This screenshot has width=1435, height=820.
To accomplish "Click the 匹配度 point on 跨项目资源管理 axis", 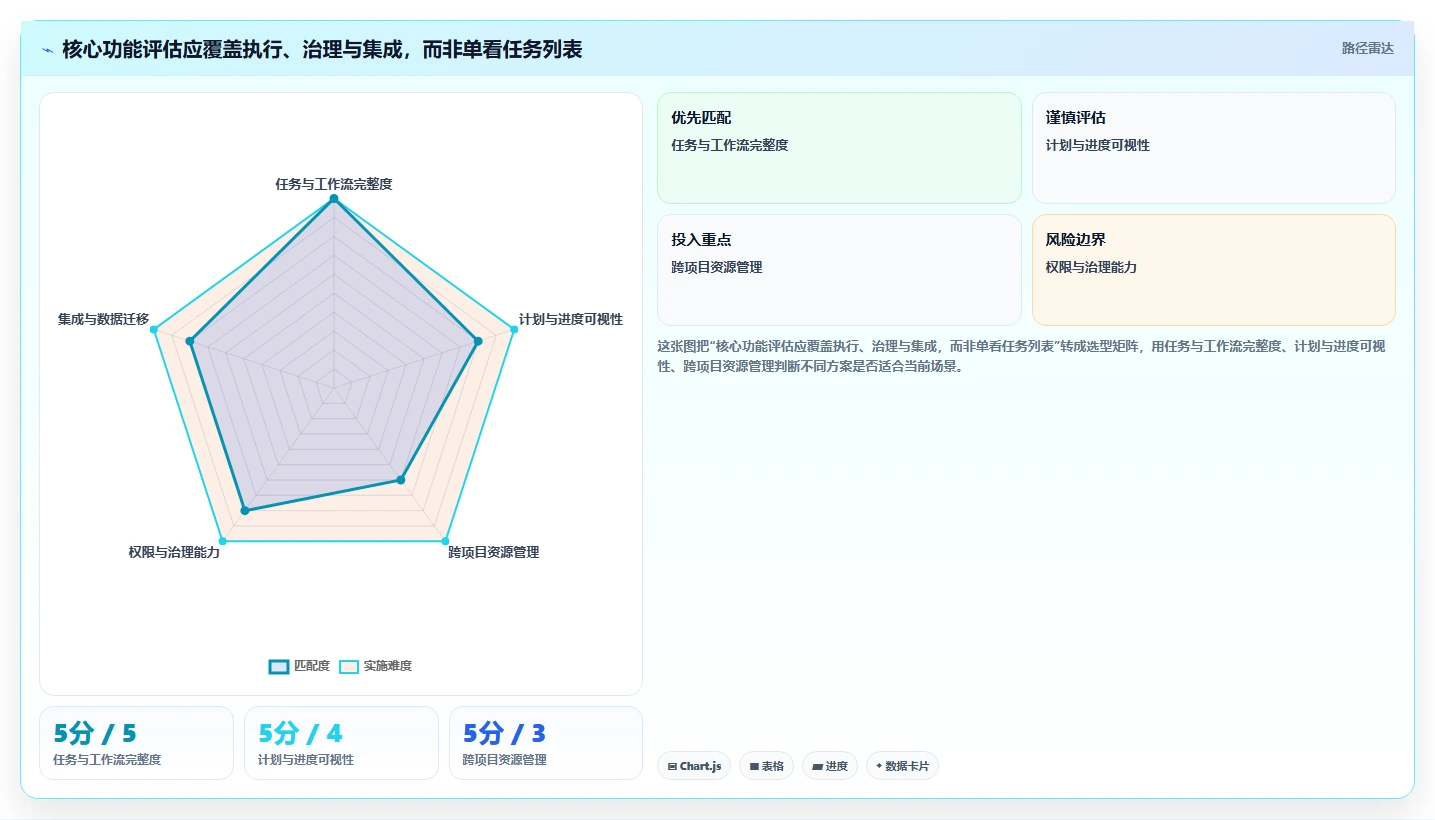I will (x=401, y=480).
